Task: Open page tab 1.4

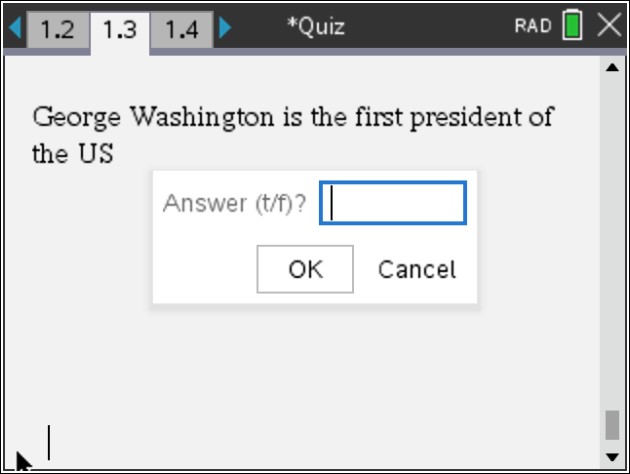Action: coord(182,30)
